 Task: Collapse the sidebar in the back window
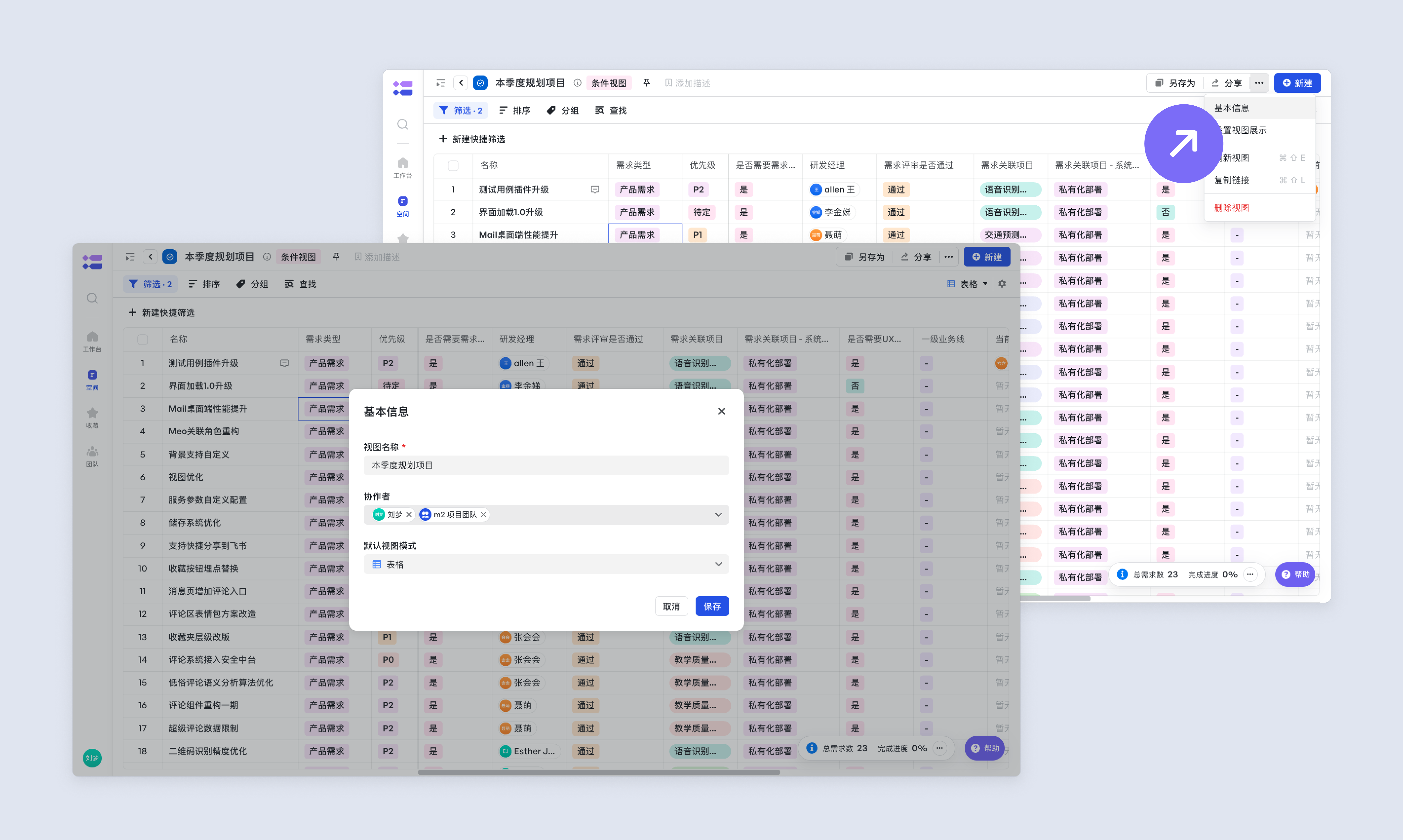pos(441,83)
